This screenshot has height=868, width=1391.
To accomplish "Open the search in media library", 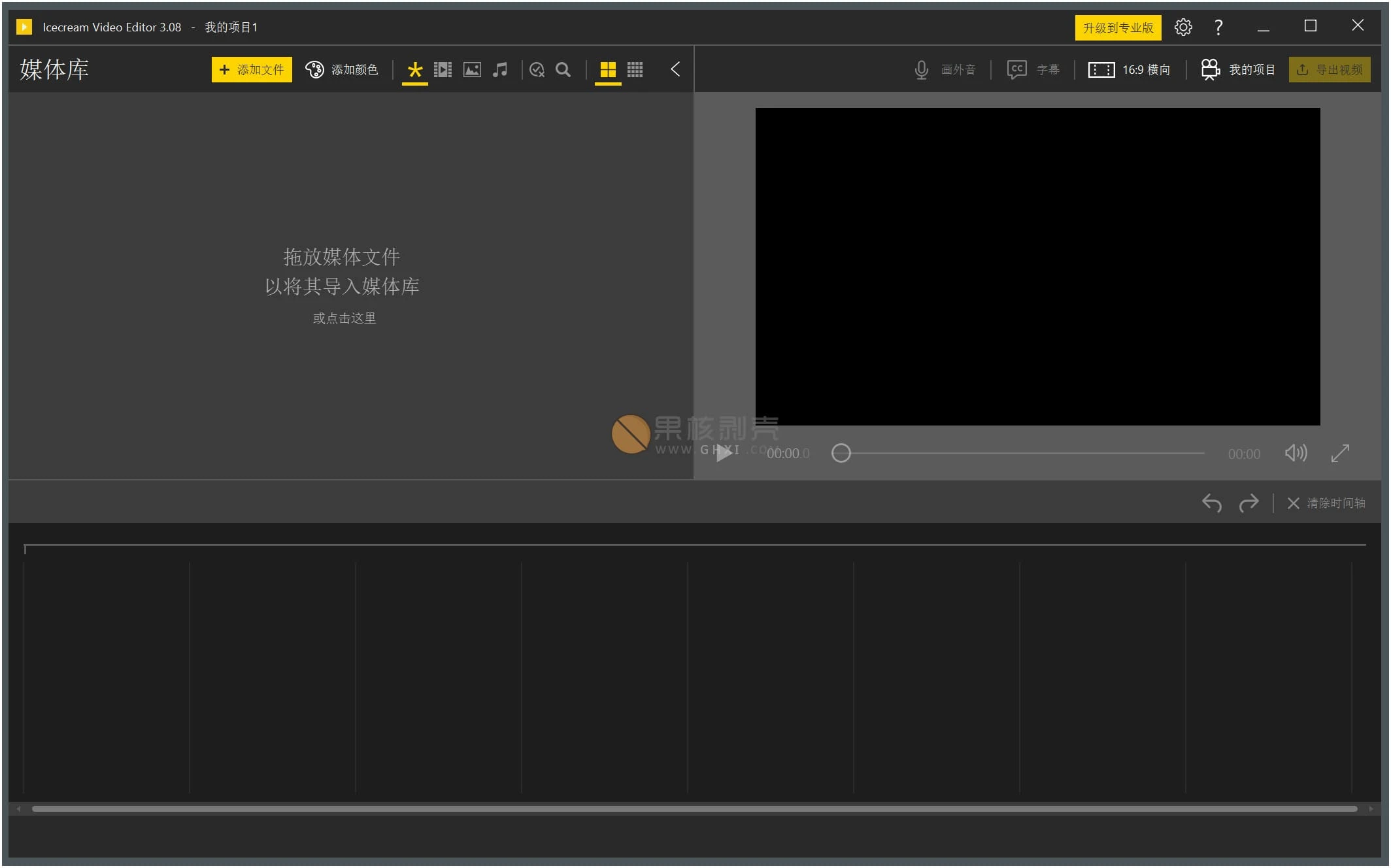I will (563, 69).
